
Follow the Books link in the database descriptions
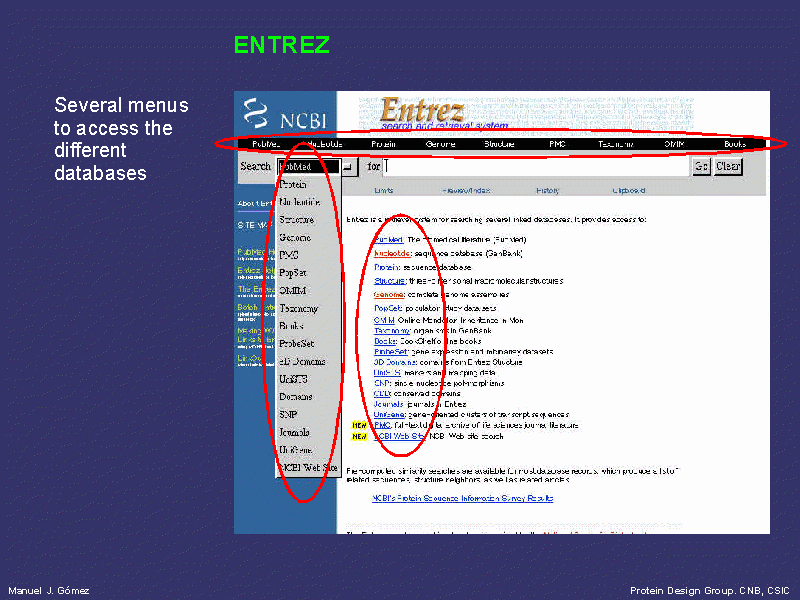click(x=385, y=341)
